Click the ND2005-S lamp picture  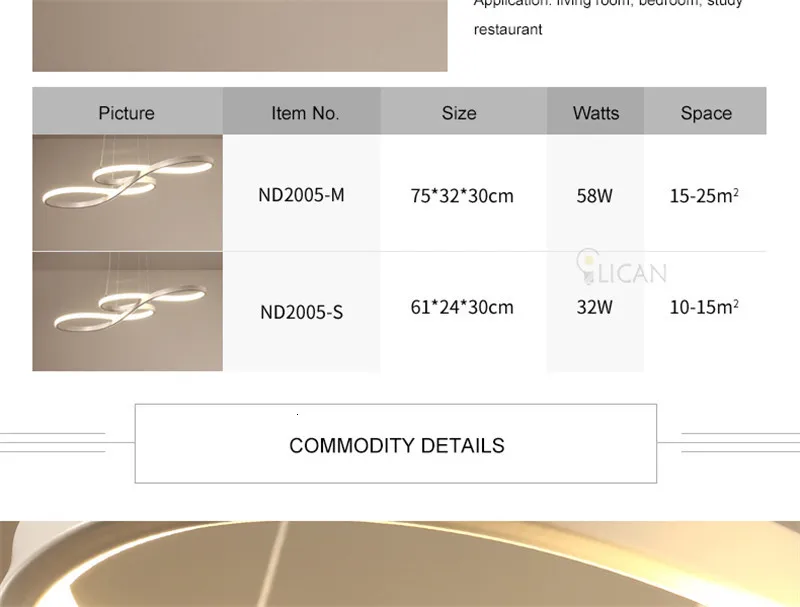click(128, 311)
